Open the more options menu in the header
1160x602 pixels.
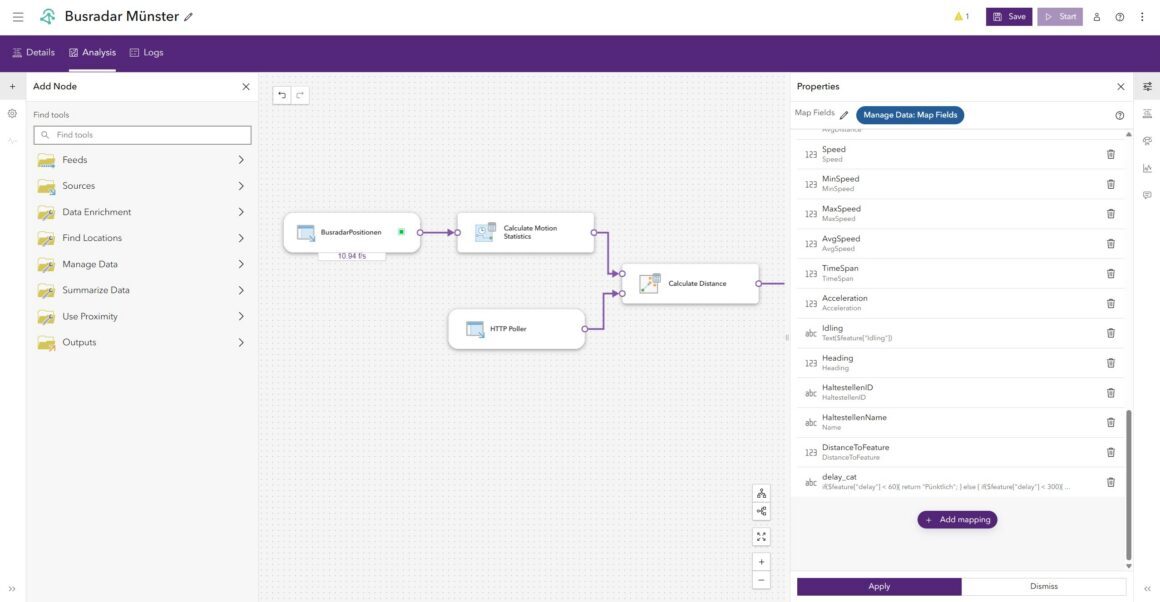point(1142,17)
